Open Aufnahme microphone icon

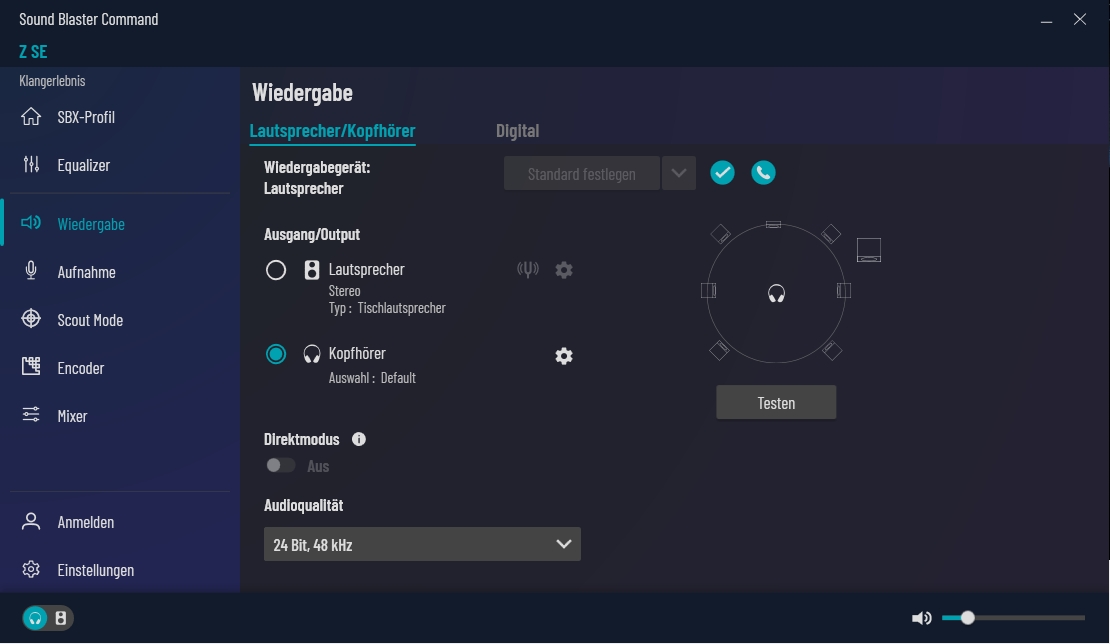[x=30, y=271]
